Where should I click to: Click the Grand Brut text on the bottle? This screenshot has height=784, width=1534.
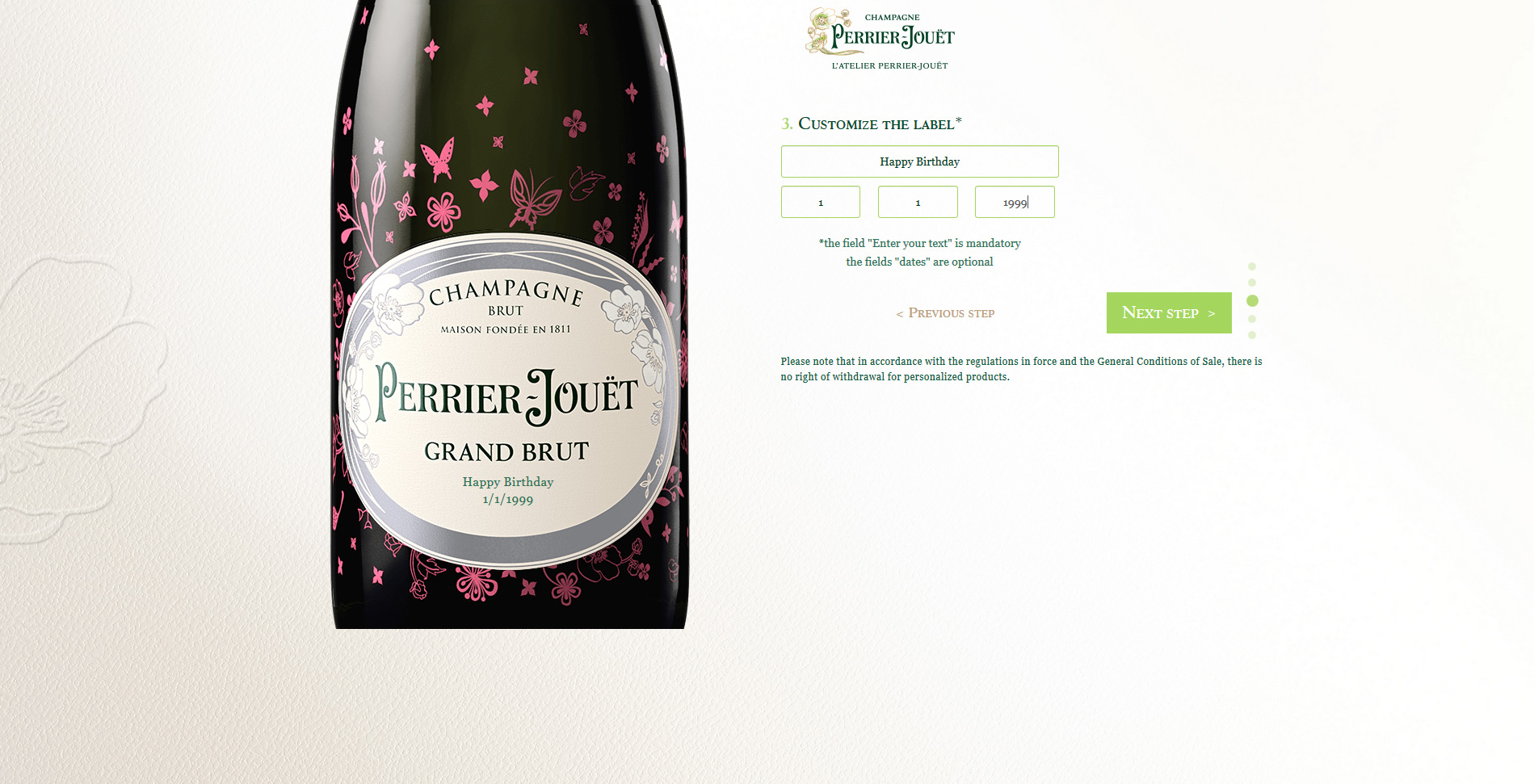506,451
